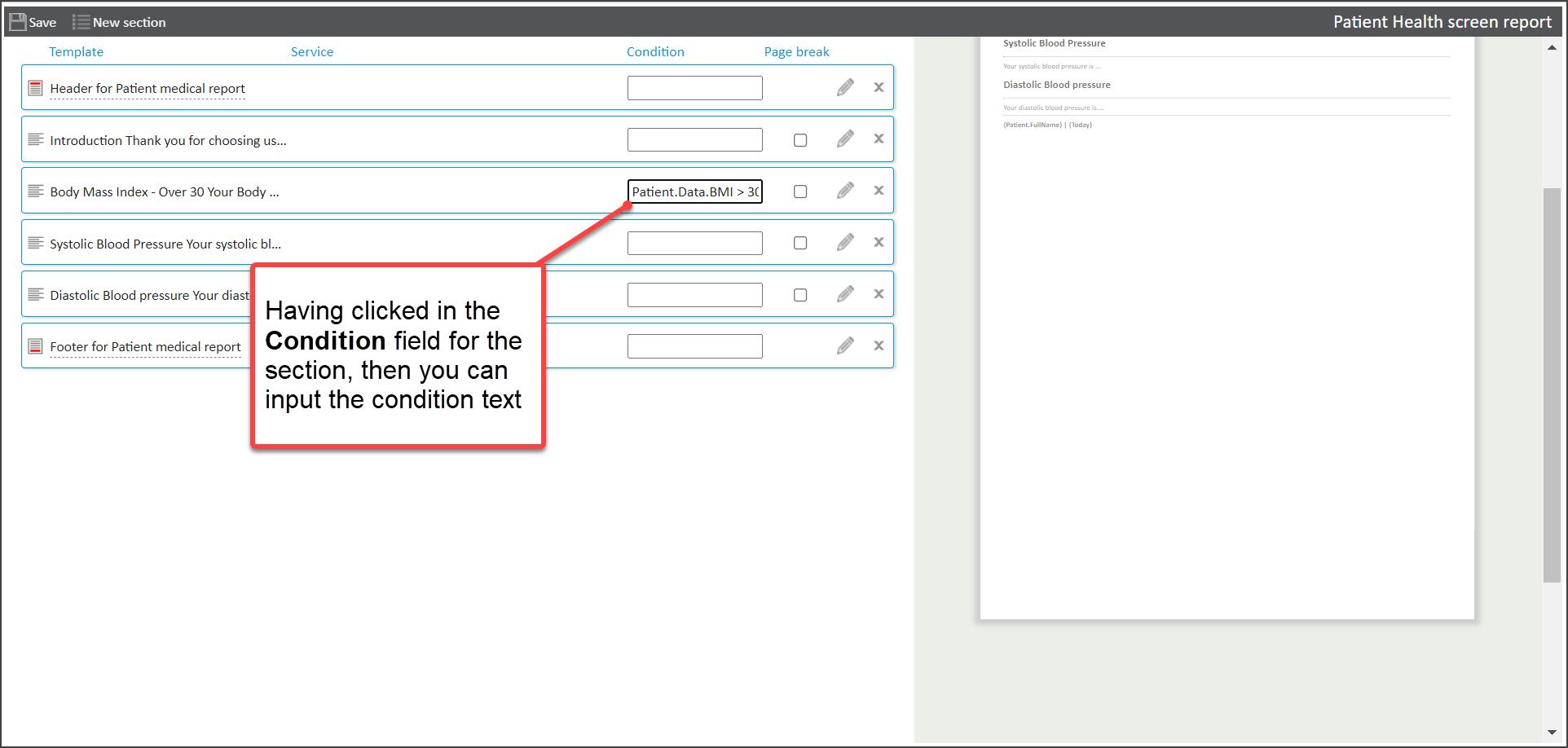Tick page break for Diastolic Blood pressure
The width and height of the screenshot is (1568, 748).
click(x=800, y=295)
